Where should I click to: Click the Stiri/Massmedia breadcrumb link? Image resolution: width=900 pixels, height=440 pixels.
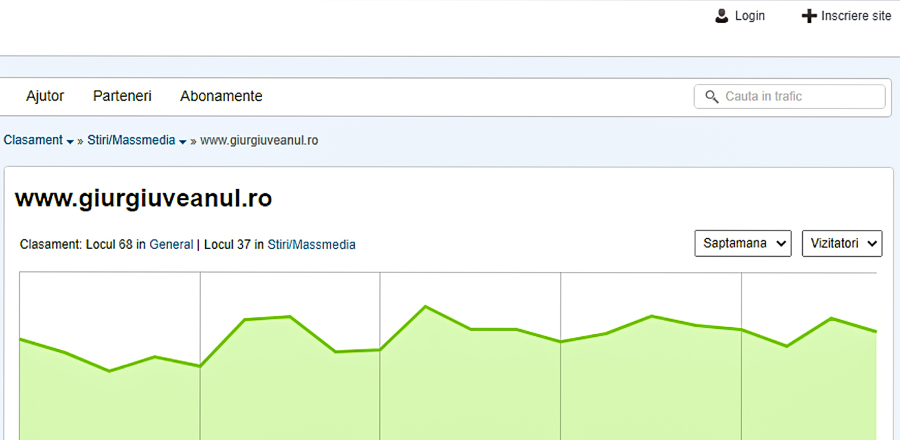131,140
